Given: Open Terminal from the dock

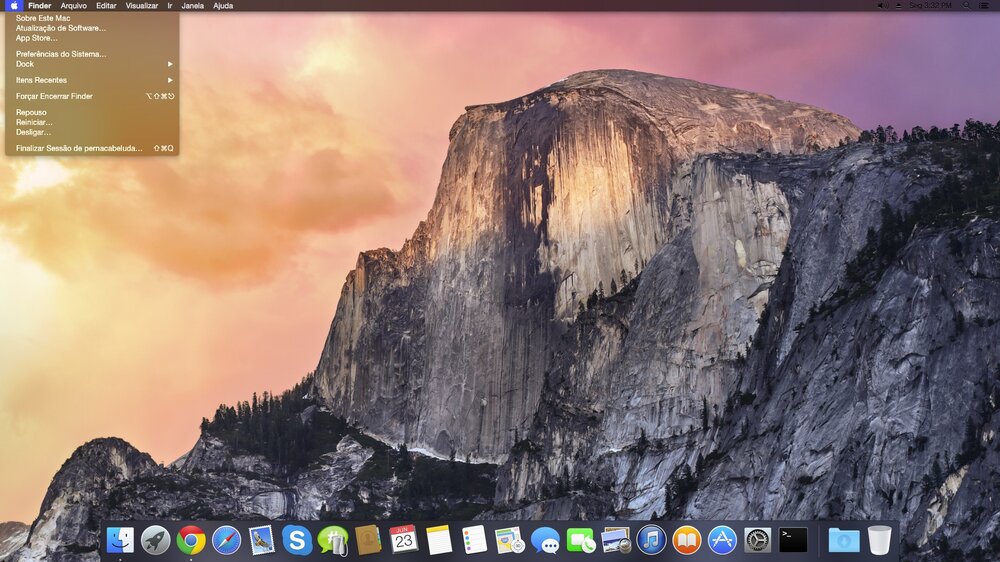Looking at the screenshot, I should 793,540.
